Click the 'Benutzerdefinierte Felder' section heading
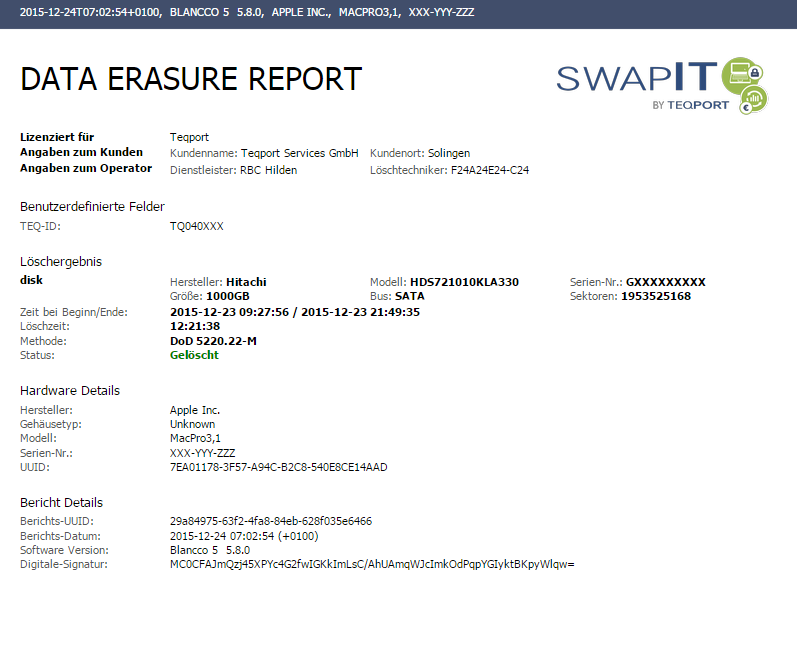Screen dimensions: 797x666 tap(92, 206)
